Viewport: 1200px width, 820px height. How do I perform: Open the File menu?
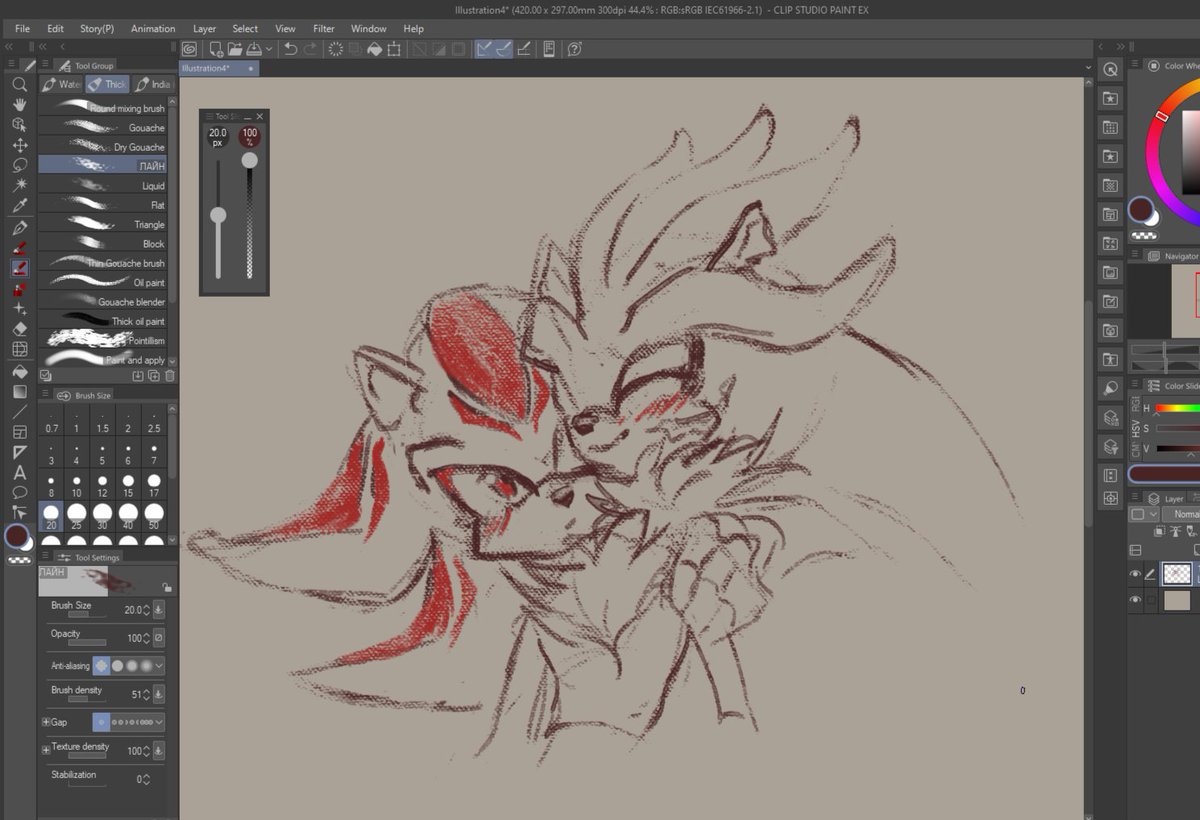coord(22,28)
